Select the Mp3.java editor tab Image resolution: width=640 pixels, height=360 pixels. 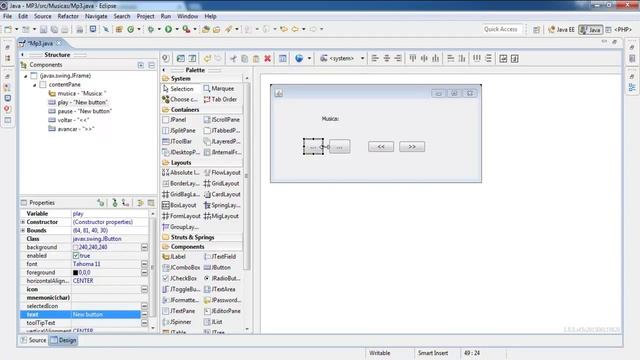click(40, 43)
